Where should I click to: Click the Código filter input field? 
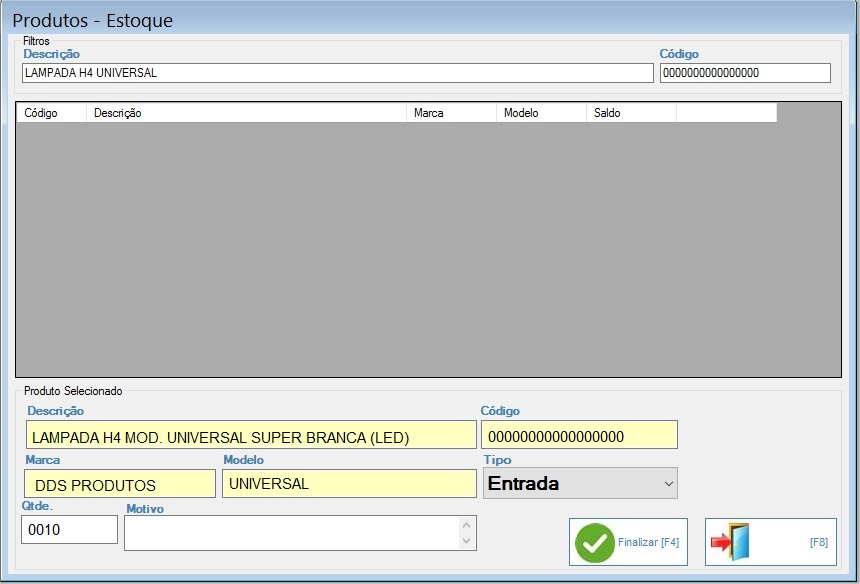745,73
